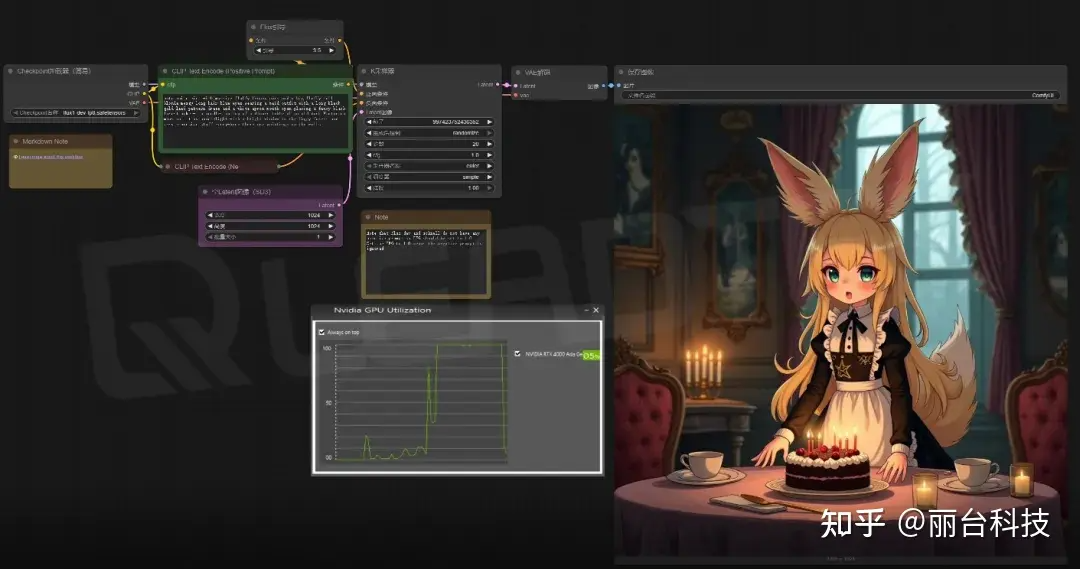This screenshot has height=569, width=1080.
Task: Collapse the Checkpoint loader node via its dot
Action: click(10, 71)
